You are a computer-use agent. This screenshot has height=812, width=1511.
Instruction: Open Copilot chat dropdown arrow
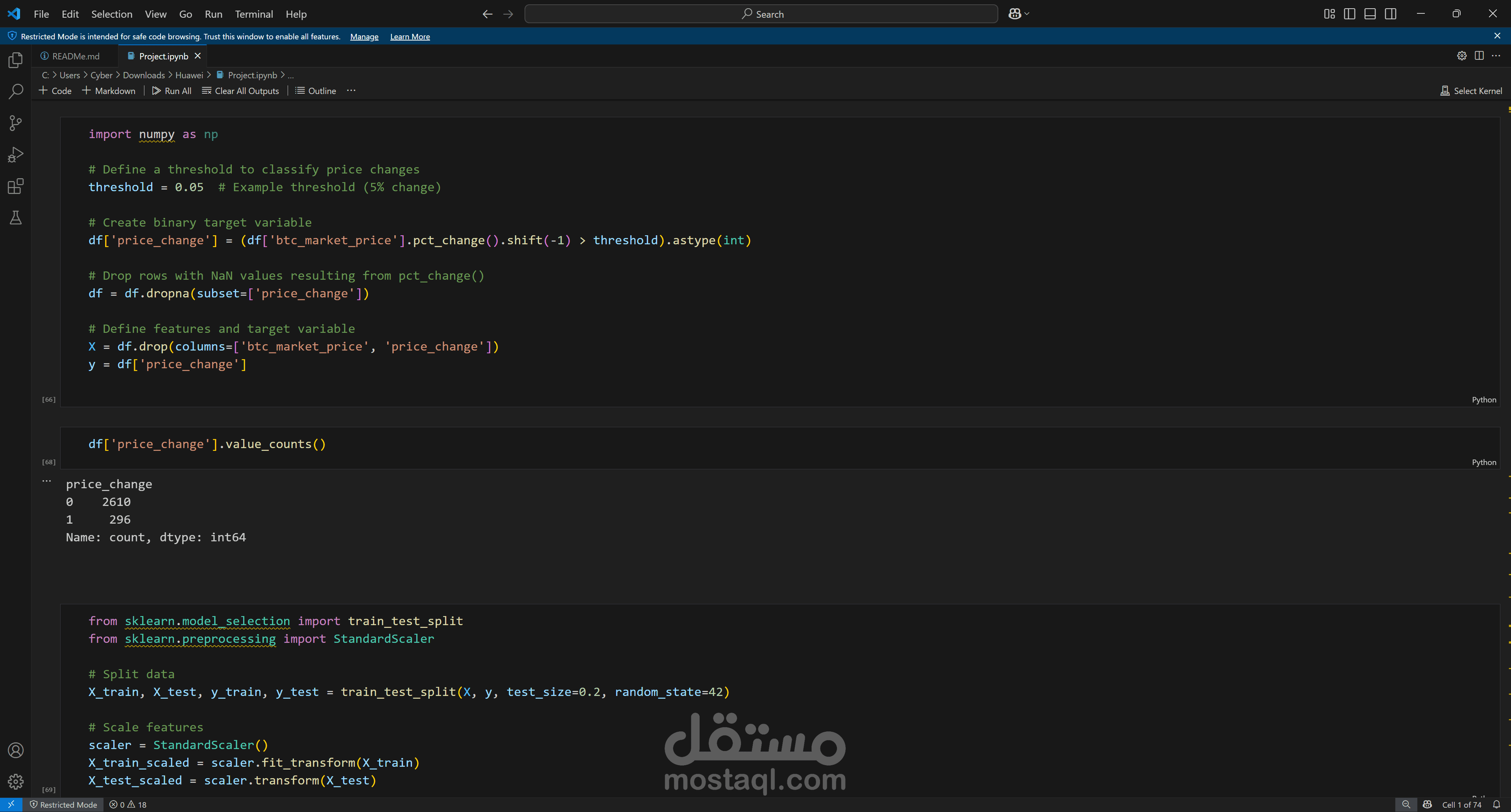point(1027,14)
